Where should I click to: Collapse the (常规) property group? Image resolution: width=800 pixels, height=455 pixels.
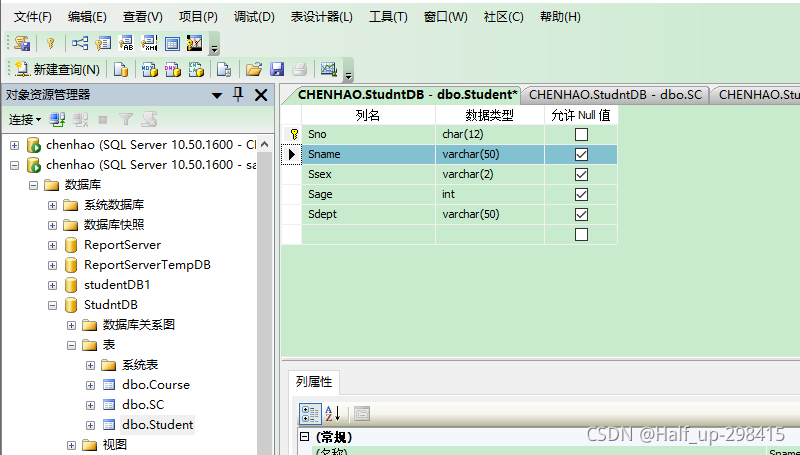[305, 437]
